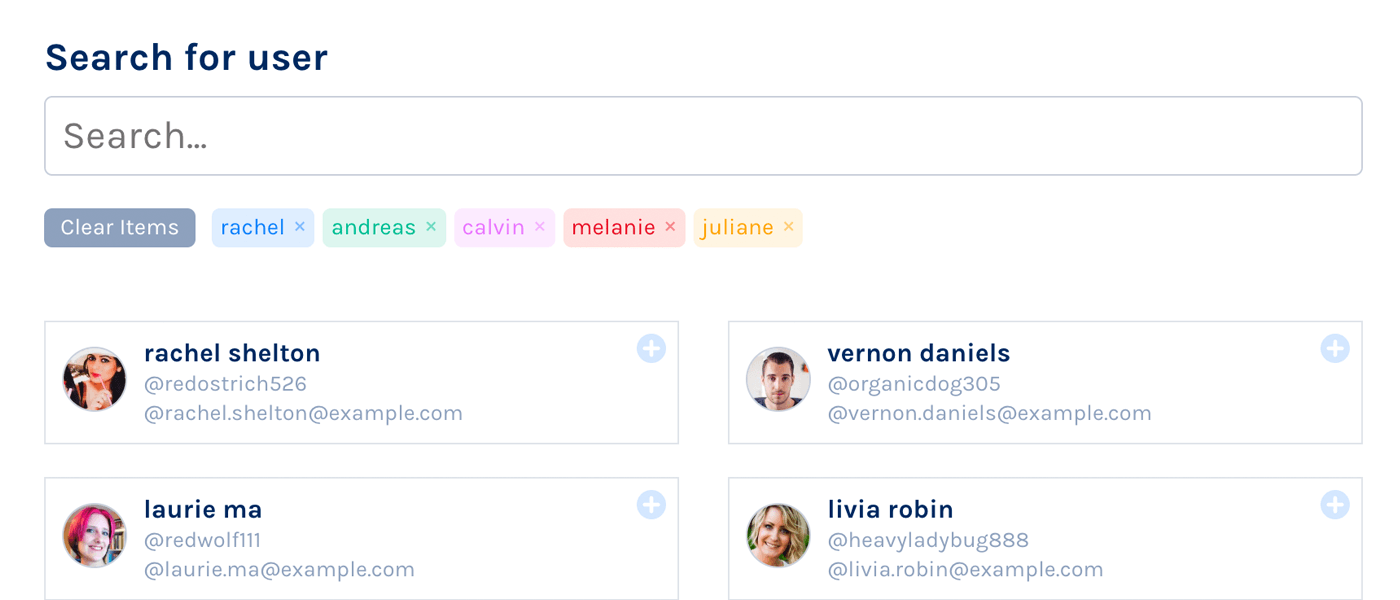Add vernon daniels with plus icon
This screenshot has height=600, width=1400.
[1335, 349]
